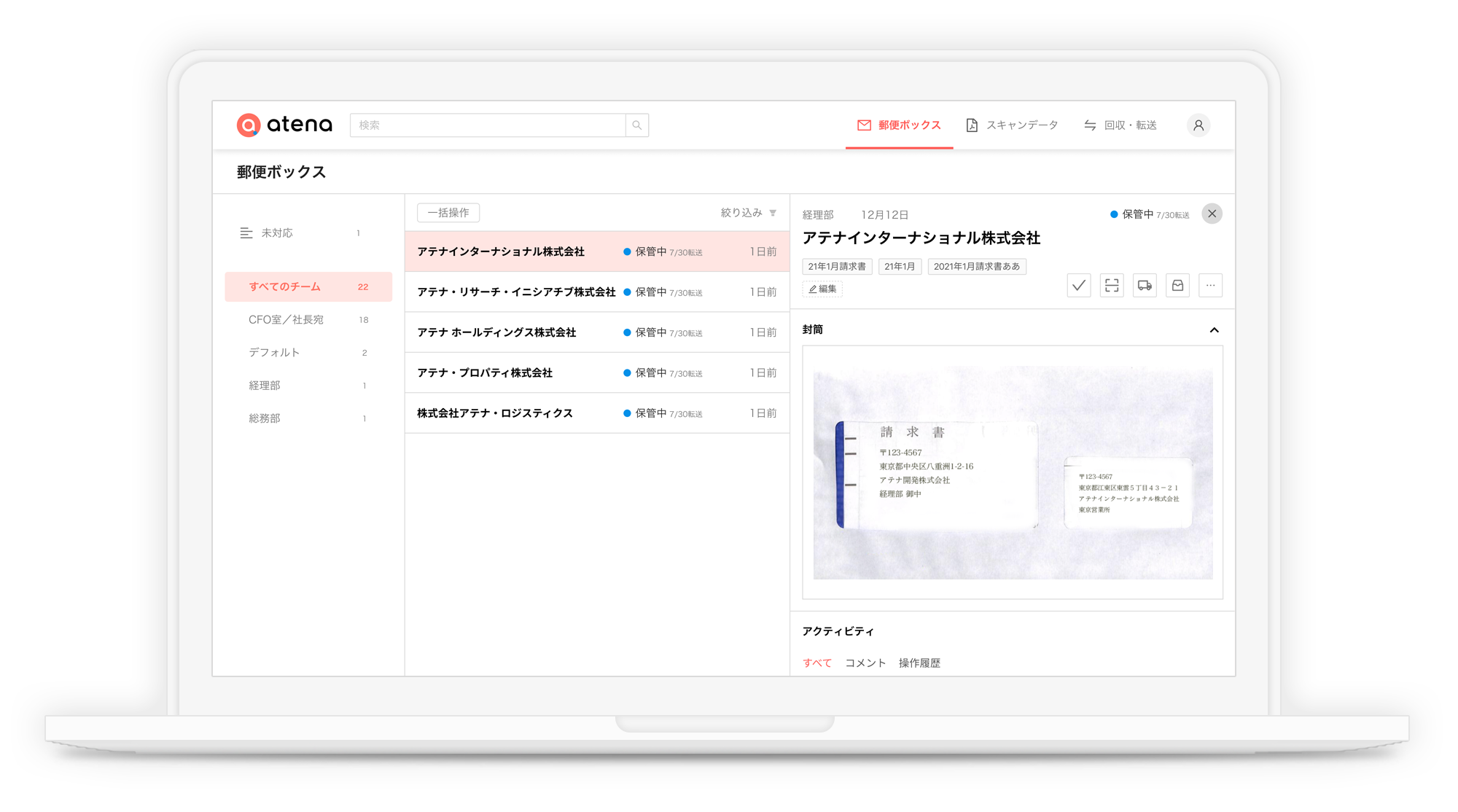Image resolution: width=1458 pixels, height=812 pixels.
Task: Click the scan request icon
Action: pos(1111,286)
